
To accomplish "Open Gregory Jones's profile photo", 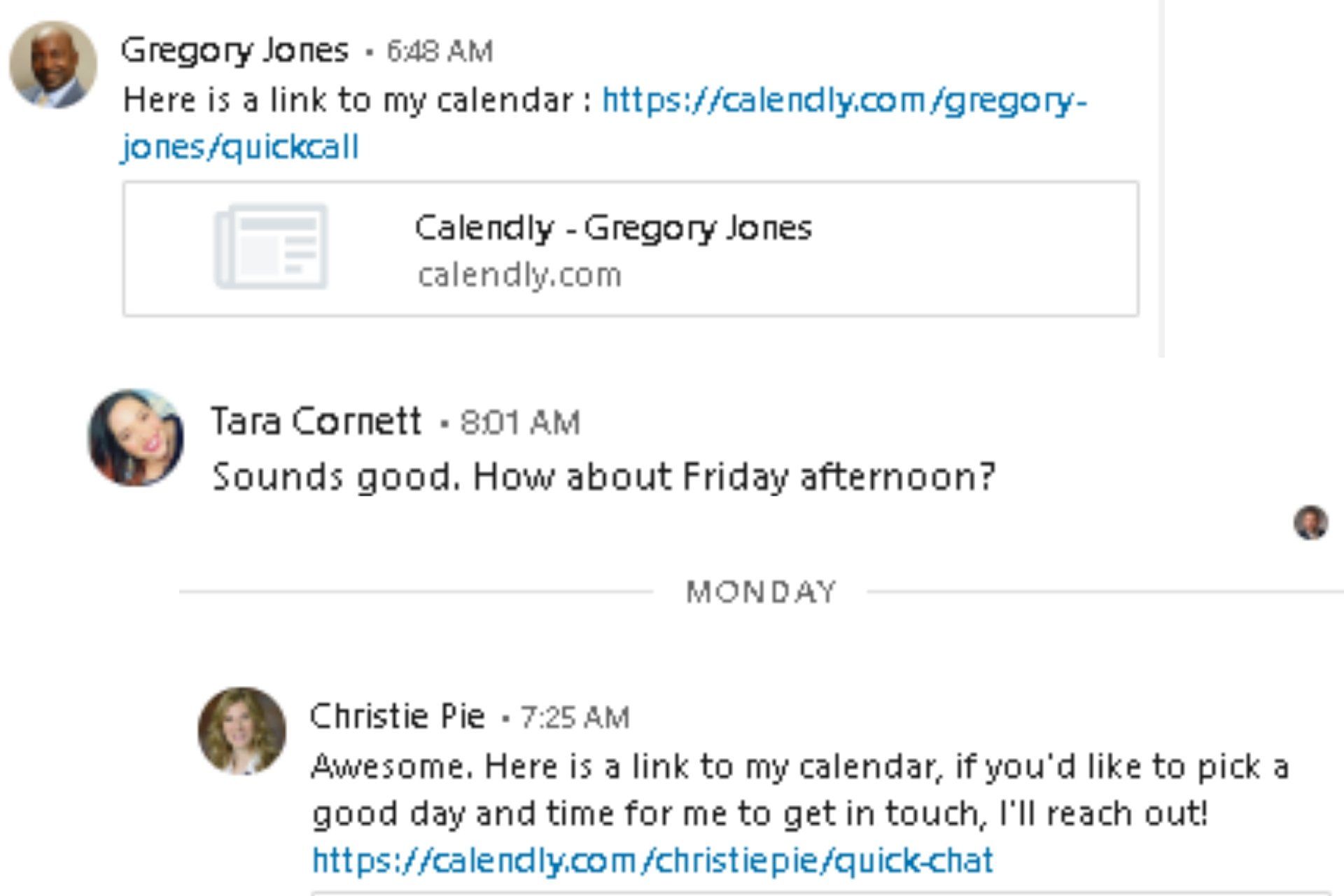I will point(53,64).
